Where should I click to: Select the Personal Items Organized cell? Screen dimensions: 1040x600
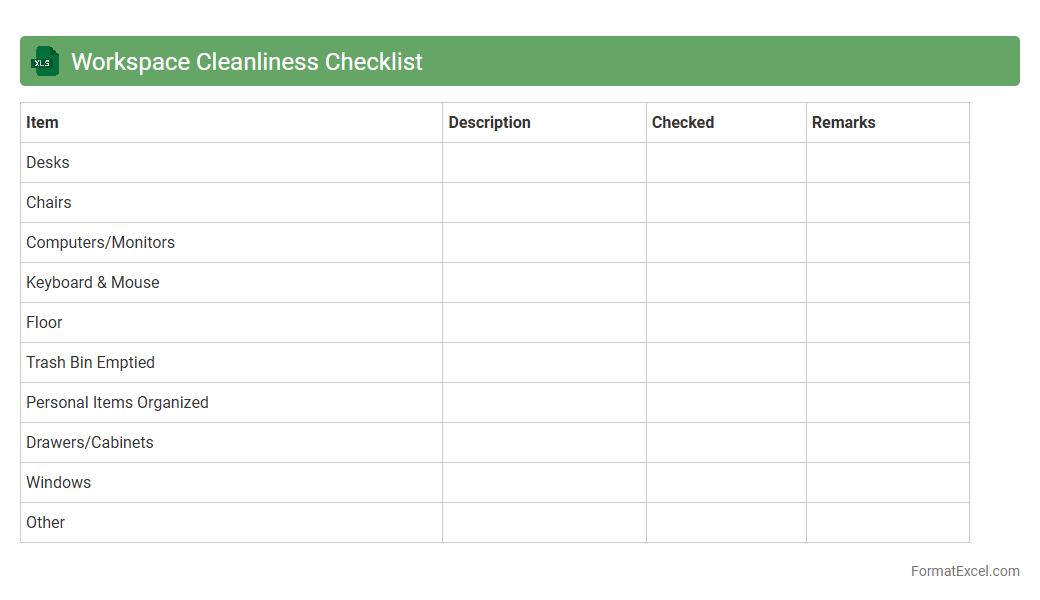(x=117, y=403)
